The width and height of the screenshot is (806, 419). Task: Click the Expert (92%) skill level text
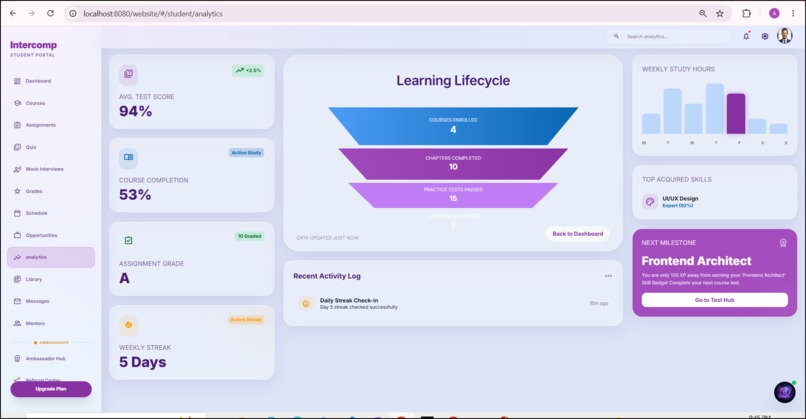(677, 206)
